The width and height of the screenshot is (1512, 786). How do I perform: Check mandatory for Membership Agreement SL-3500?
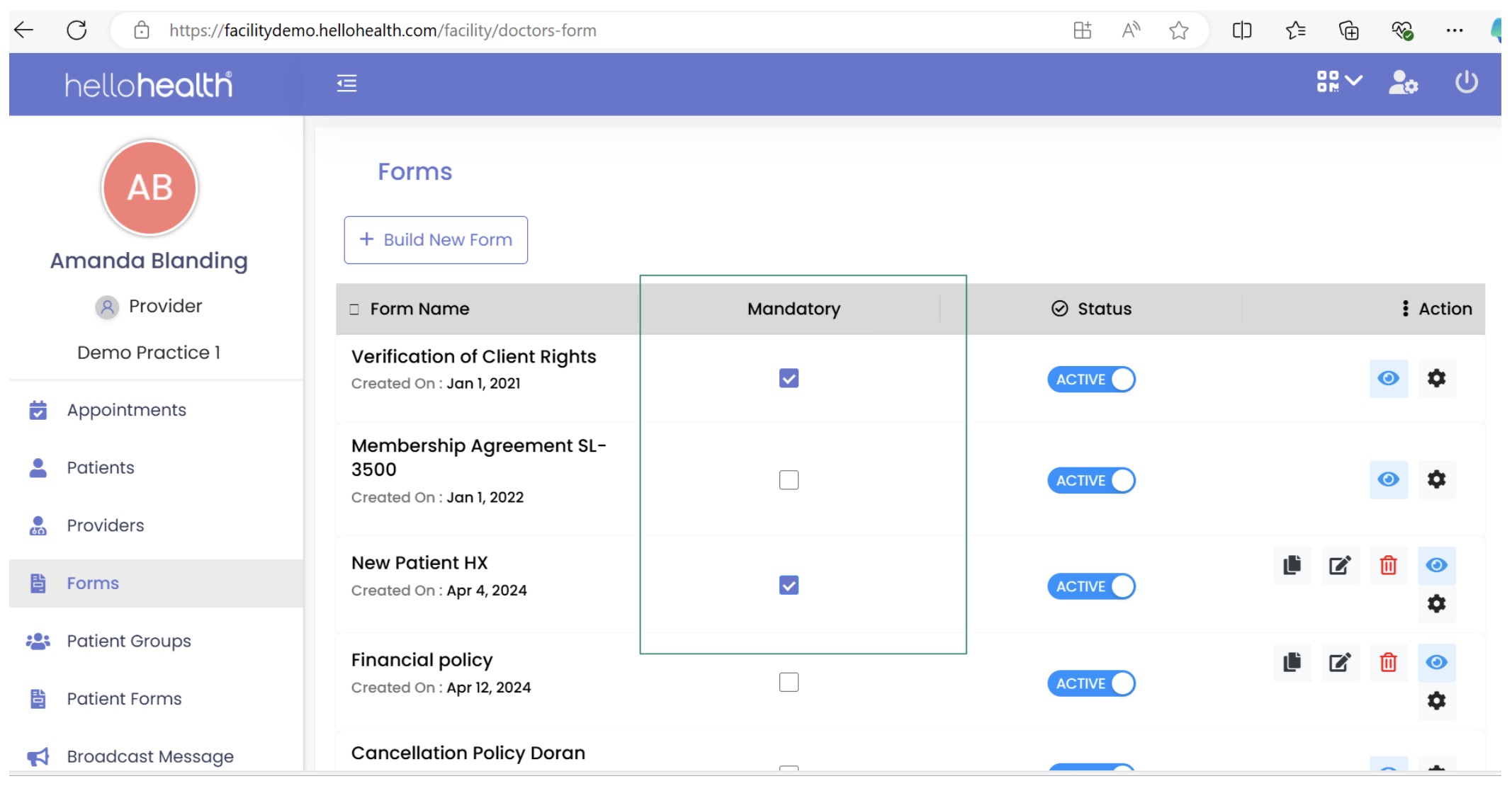pyautogui.click(x=789, y=480)
